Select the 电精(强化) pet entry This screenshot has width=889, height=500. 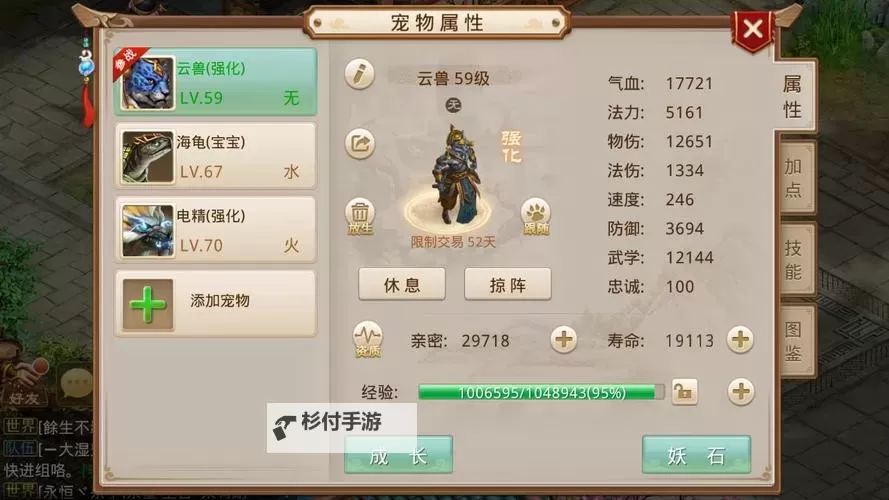tap(216, 230)
